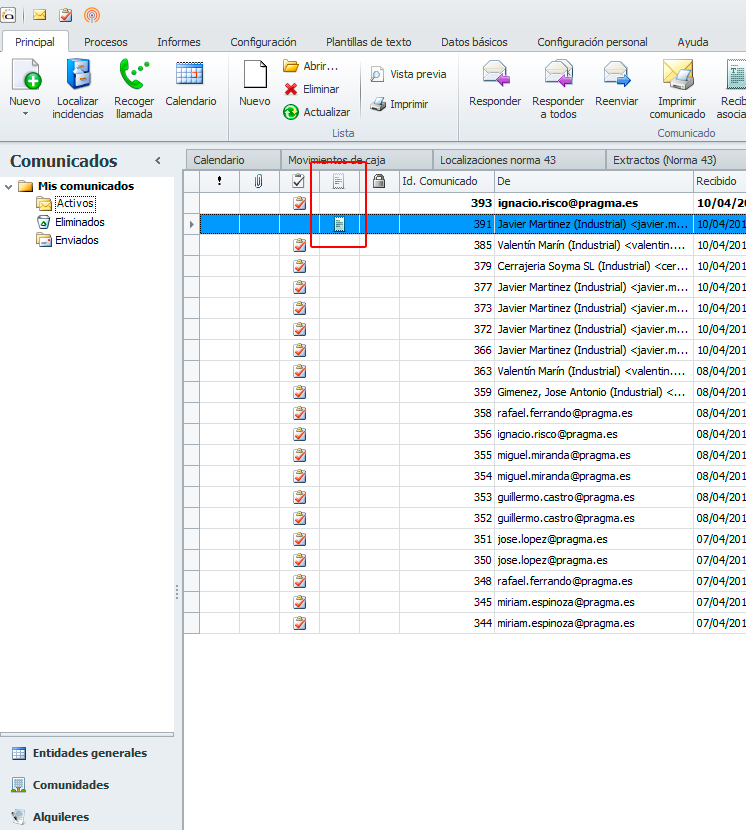746x830 pixels.
Task: Open the Localizar incidencias tool
Action: pos(78,88)
